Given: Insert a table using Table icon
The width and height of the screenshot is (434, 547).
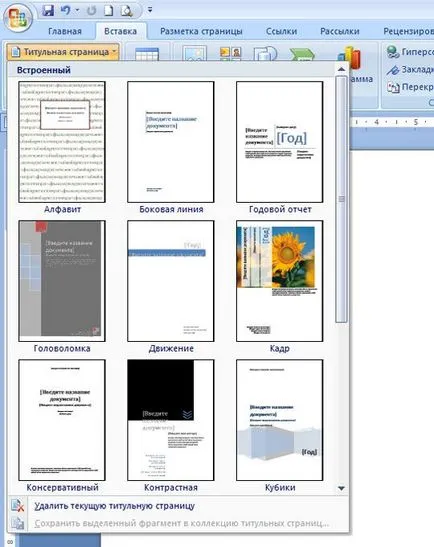Looking at the screenshot, I should 147,55.
